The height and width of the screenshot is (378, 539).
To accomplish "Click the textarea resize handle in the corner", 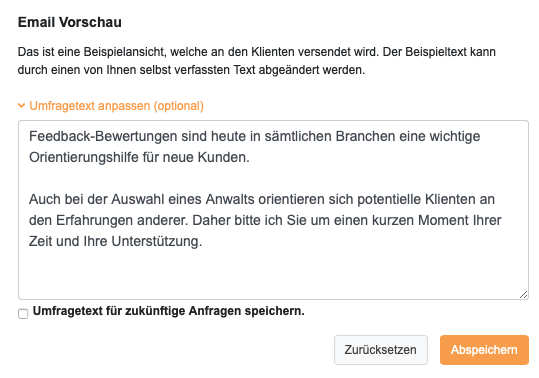I will click(x=524, y=294).
